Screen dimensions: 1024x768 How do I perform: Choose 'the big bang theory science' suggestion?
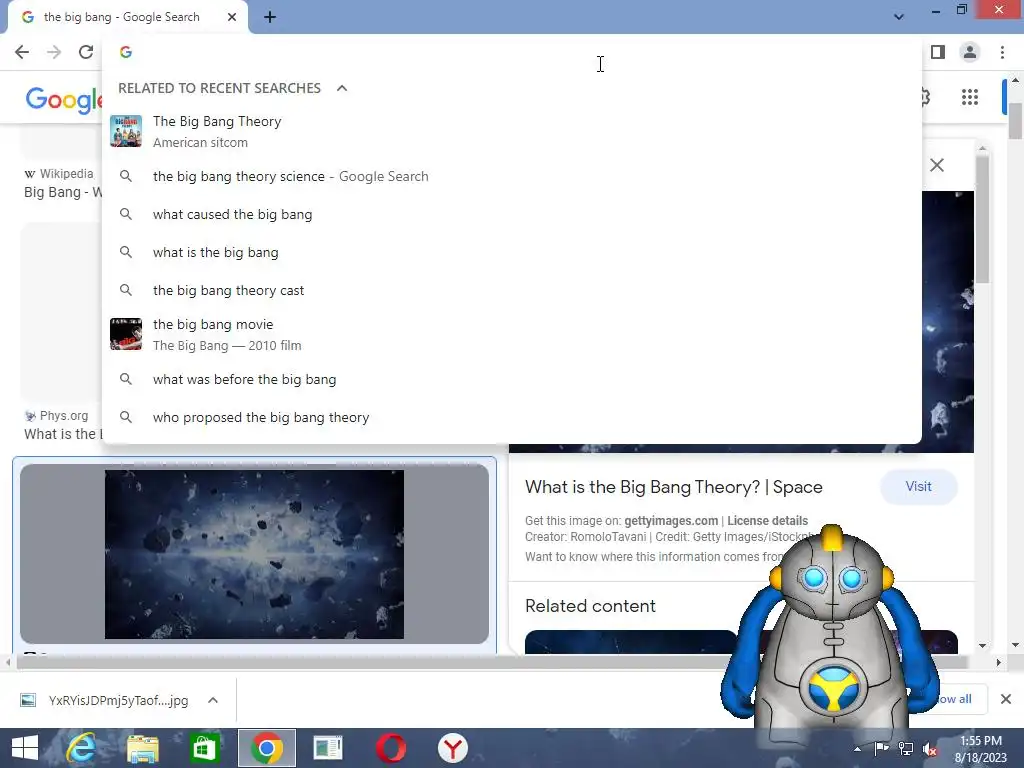[512, 176]
